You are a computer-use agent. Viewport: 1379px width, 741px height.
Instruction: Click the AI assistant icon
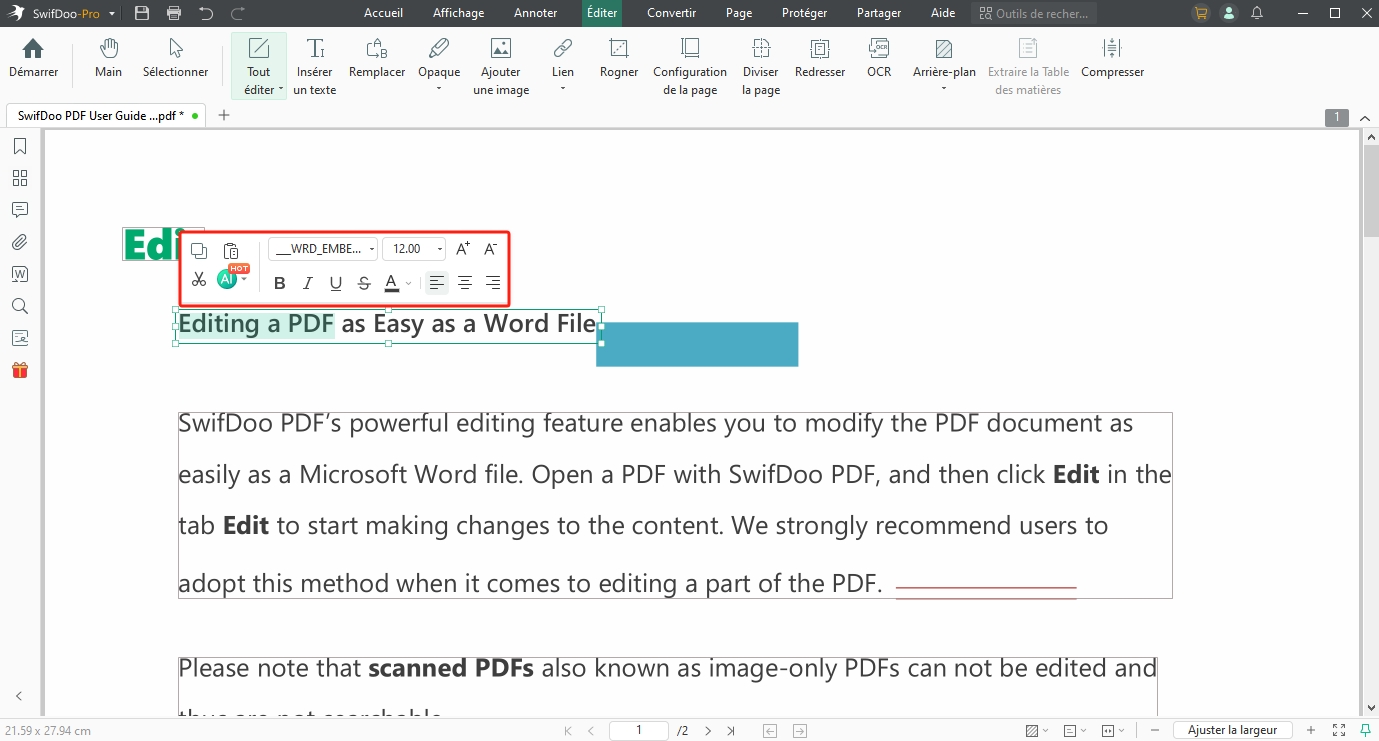pos(227,280)
